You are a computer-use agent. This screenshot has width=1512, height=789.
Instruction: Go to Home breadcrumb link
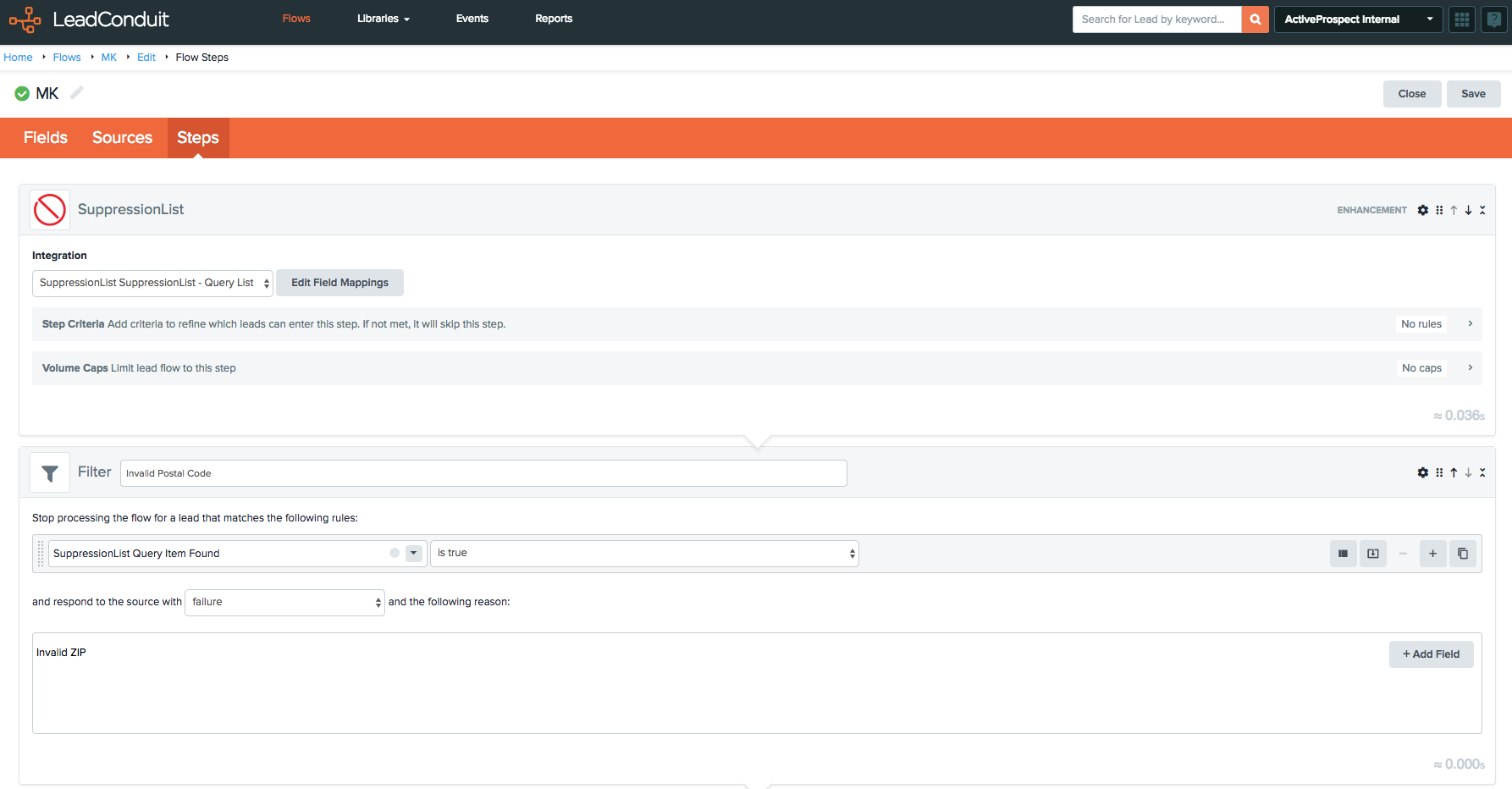(x=18, y=58)
